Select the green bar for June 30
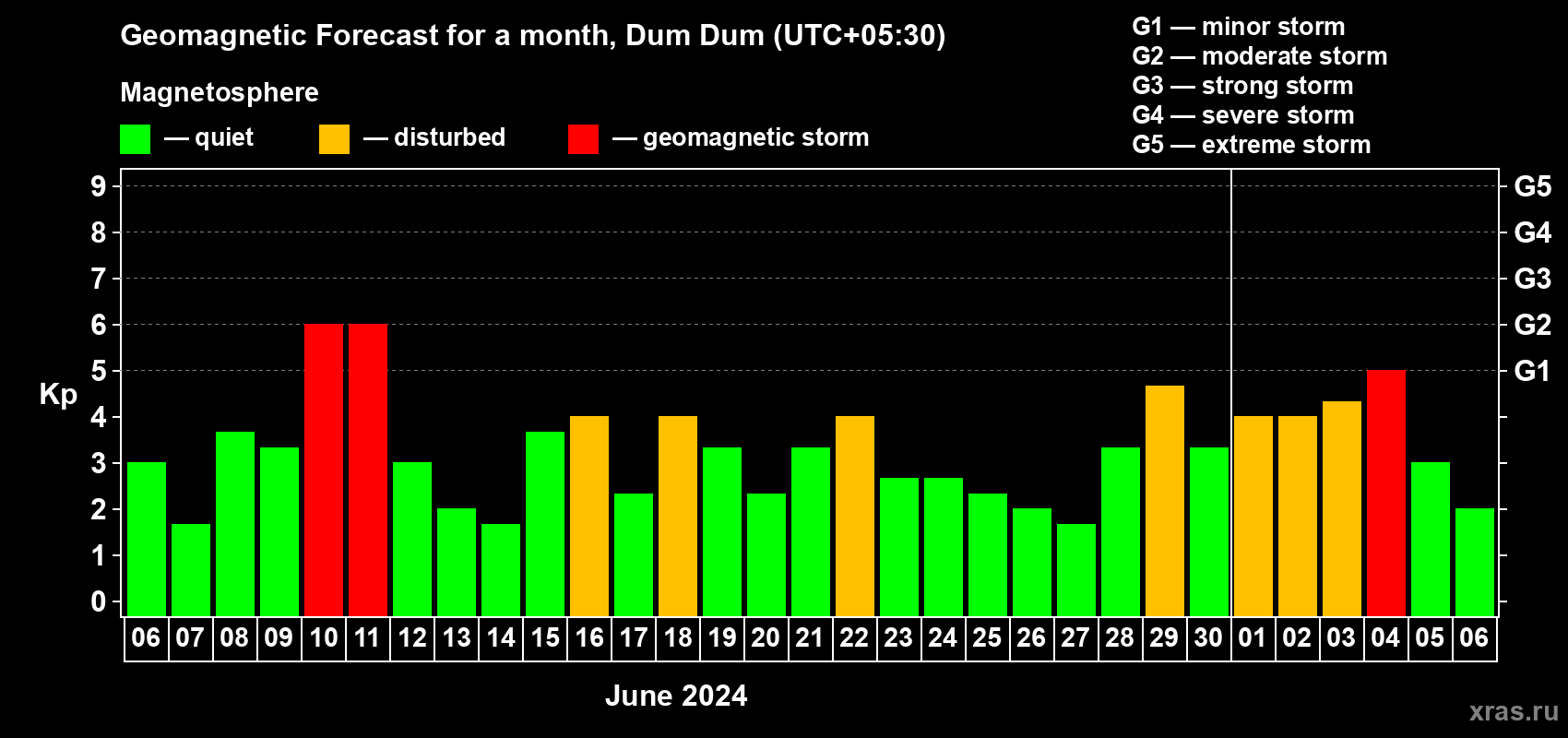Image resolution: width=1568 pixels, height=738 pixels. [x=1209, y=532]
